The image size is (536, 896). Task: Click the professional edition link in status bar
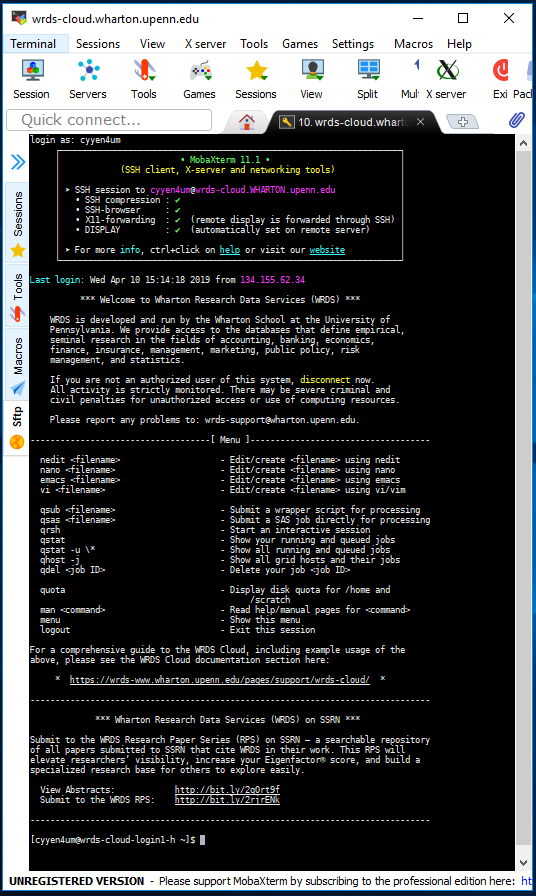click(x=526, y=881)
